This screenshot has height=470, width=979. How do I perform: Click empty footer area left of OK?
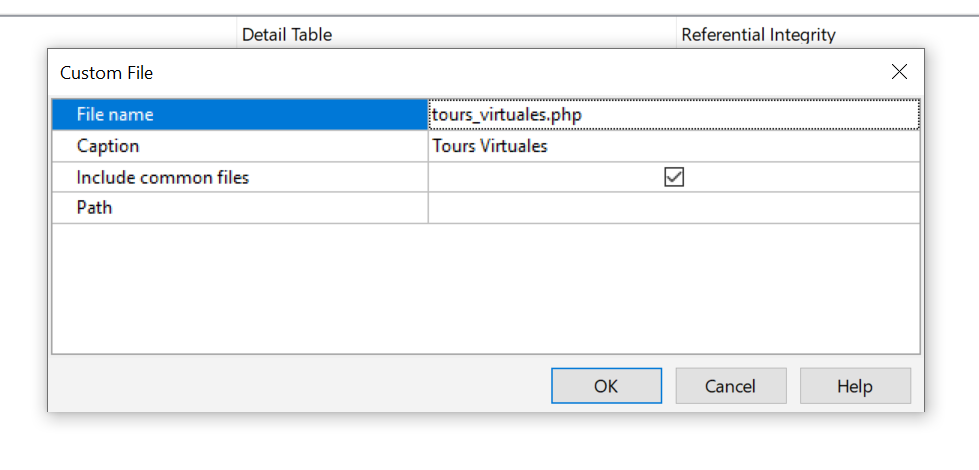coord(300,386)
